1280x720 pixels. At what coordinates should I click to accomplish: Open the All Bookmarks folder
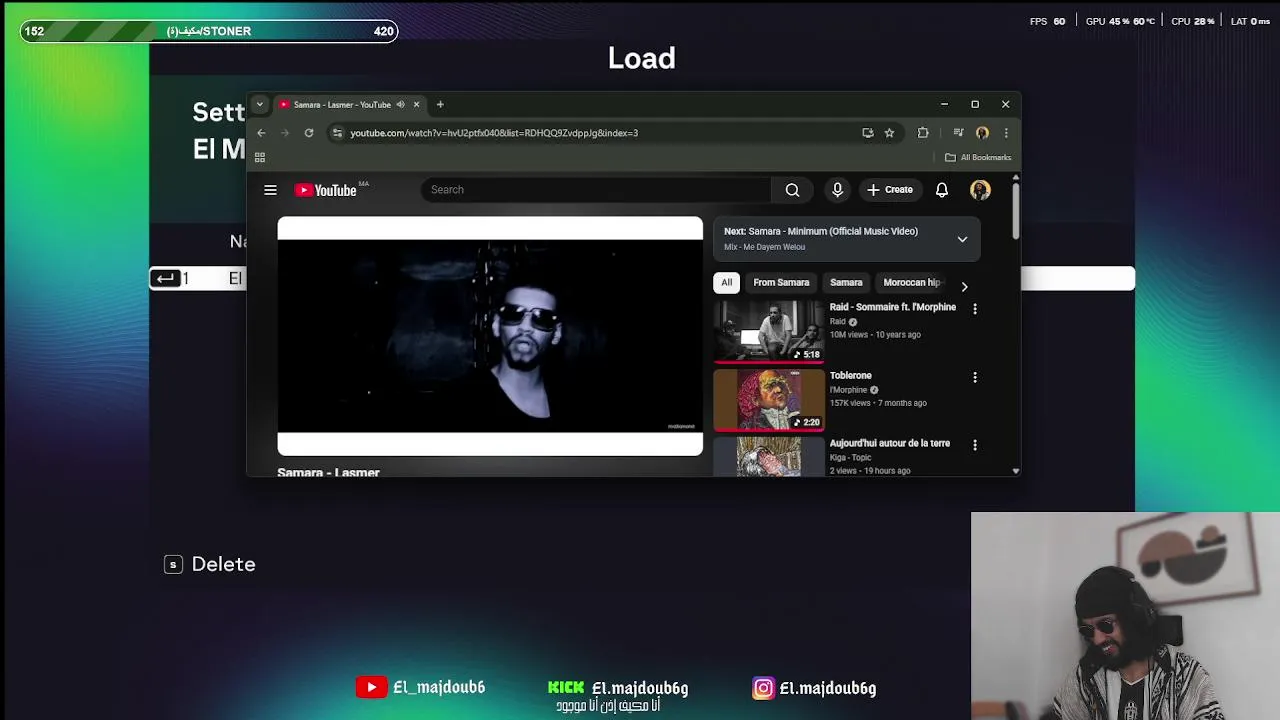click(978, 157)
